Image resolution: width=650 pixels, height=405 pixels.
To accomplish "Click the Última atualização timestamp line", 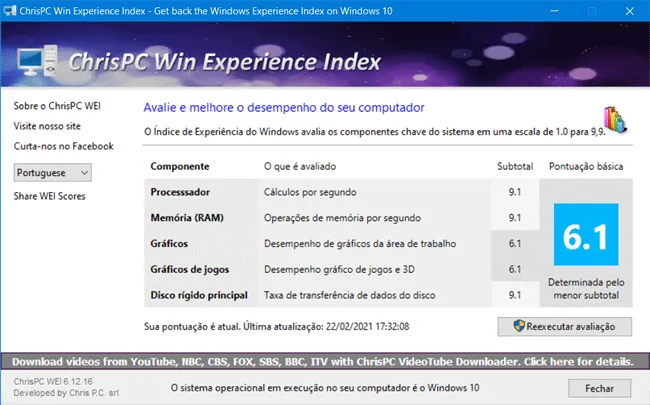I will click(276, 327).
